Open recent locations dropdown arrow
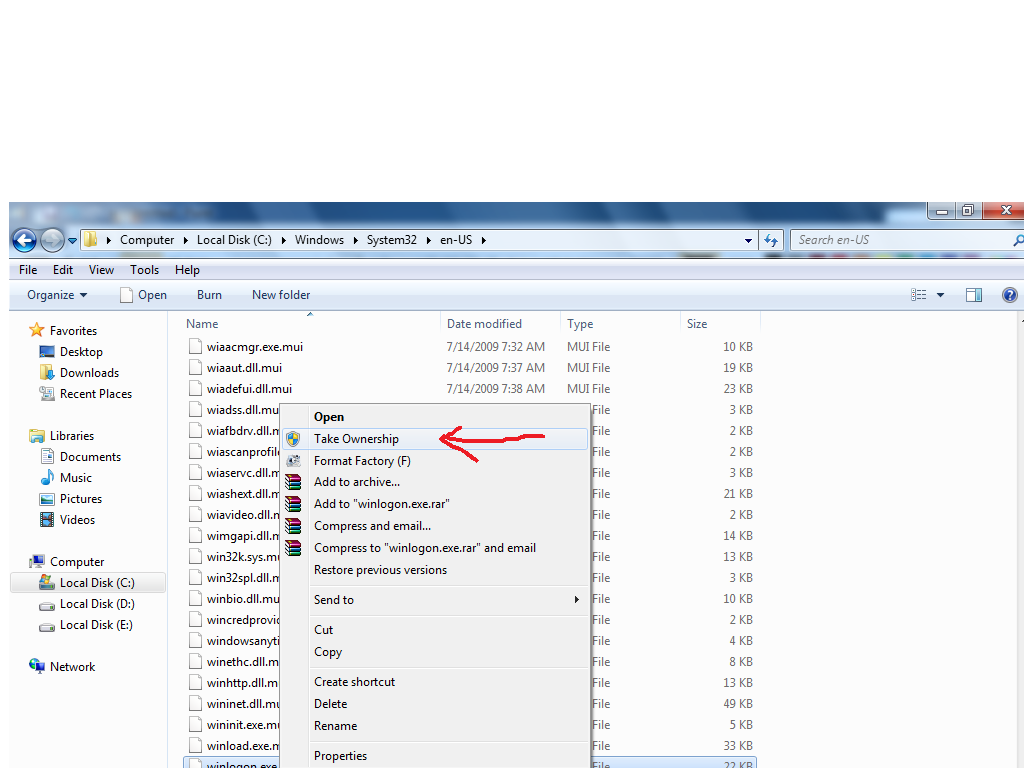The width and height of the screenshot is (1024, 768). 72,241
